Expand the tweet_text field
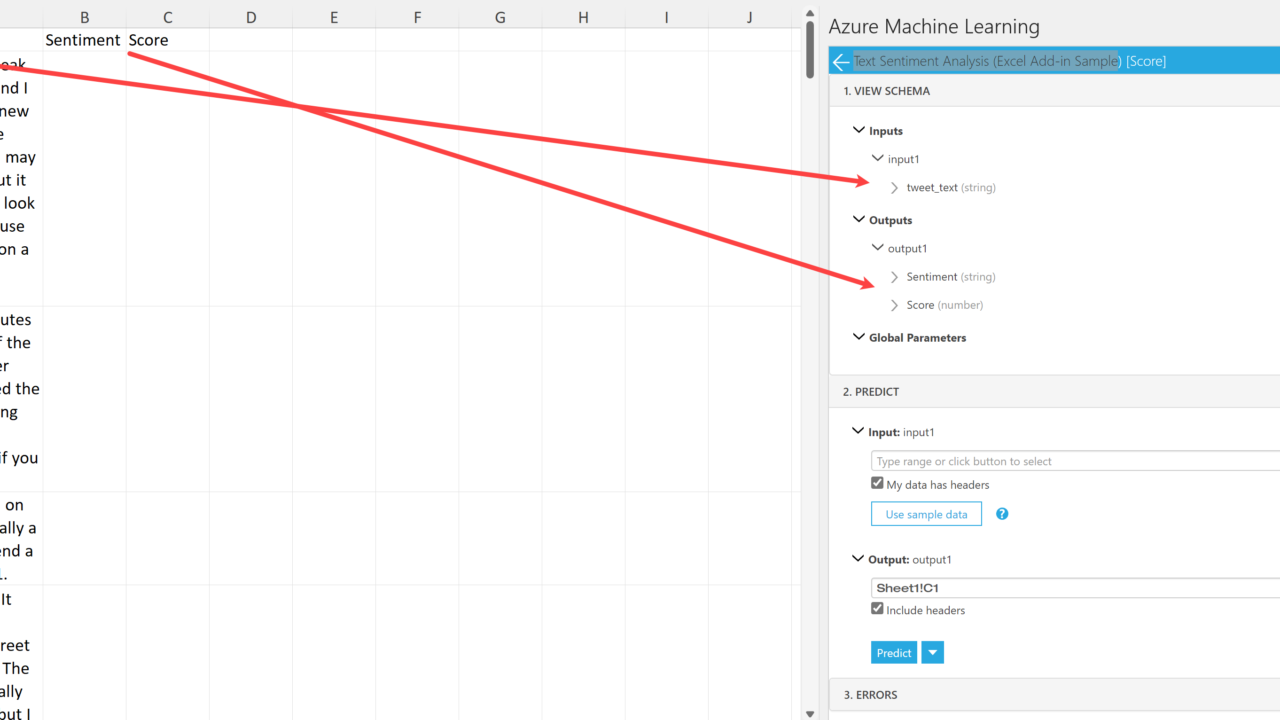This screenshot has height=720, width=1280. 895,187
